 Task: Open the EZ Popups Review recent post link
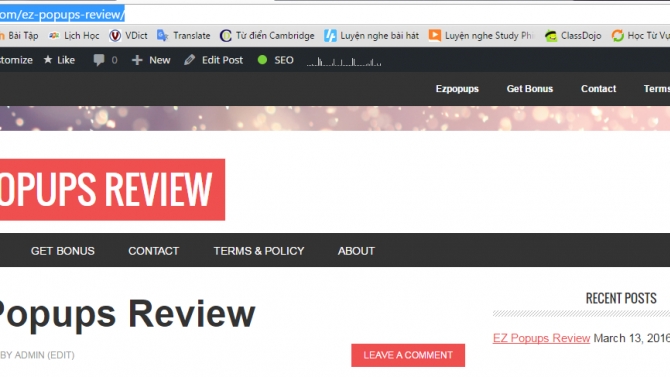point(541,338)
